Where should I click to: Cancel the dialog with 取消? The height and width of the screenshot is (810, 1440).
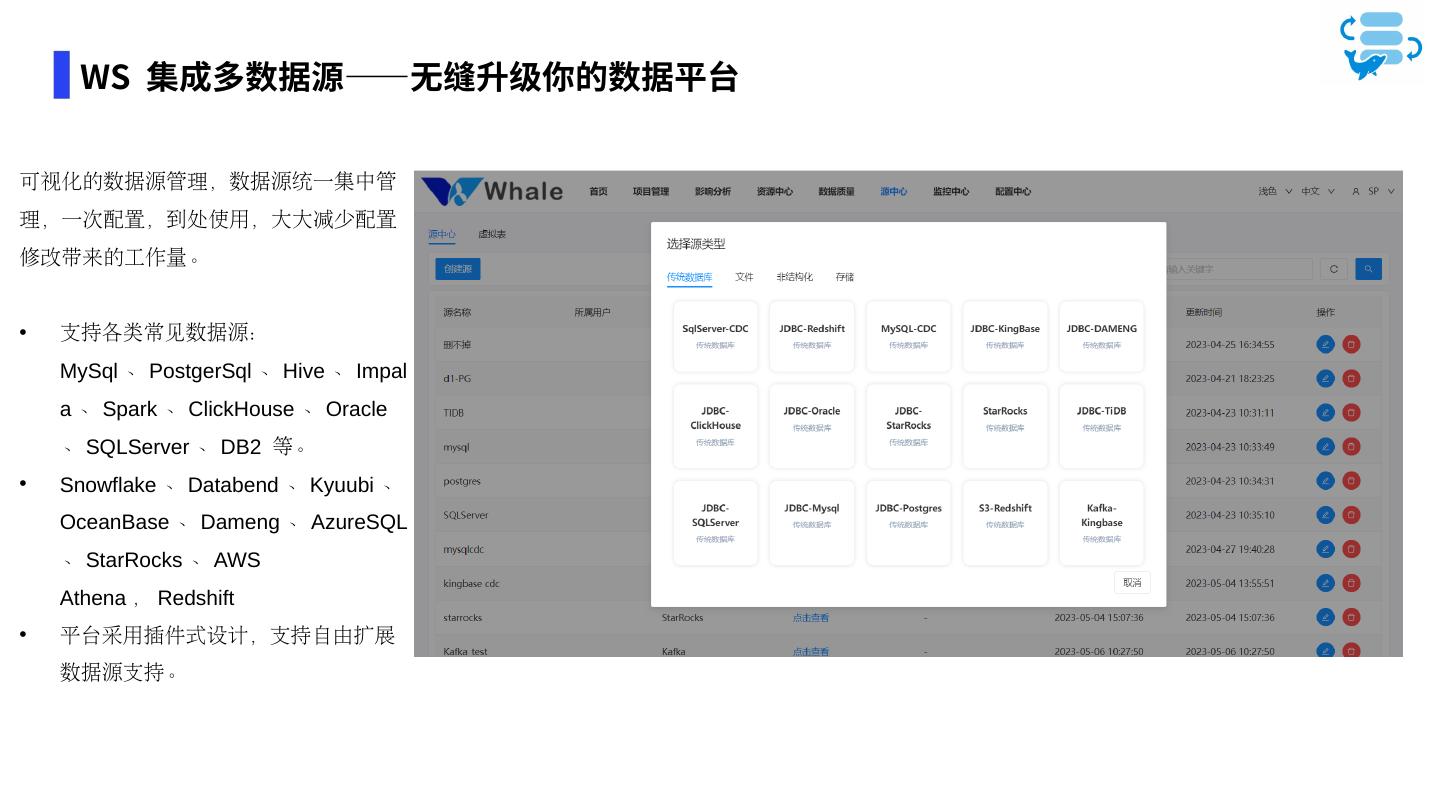click(1132, 582)
